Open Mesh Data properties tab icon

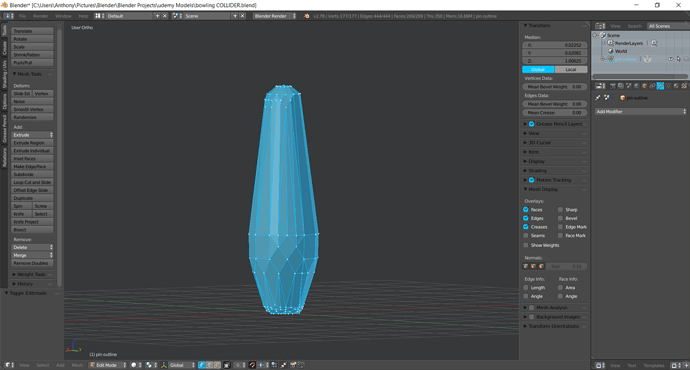coord(668,86)
